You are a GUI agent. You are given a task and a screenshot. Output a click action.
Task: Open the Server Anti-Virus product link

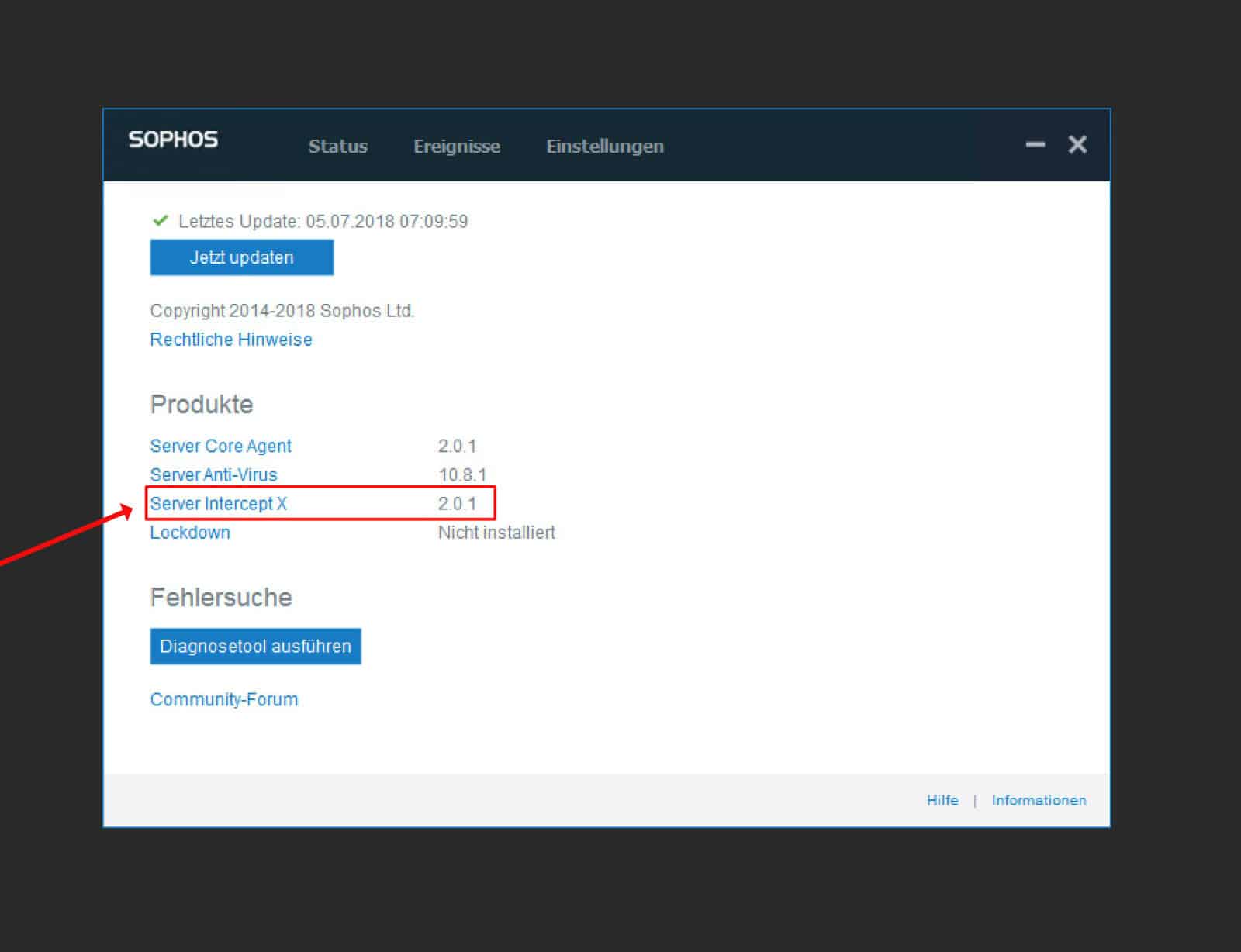[x=213, y=474]
